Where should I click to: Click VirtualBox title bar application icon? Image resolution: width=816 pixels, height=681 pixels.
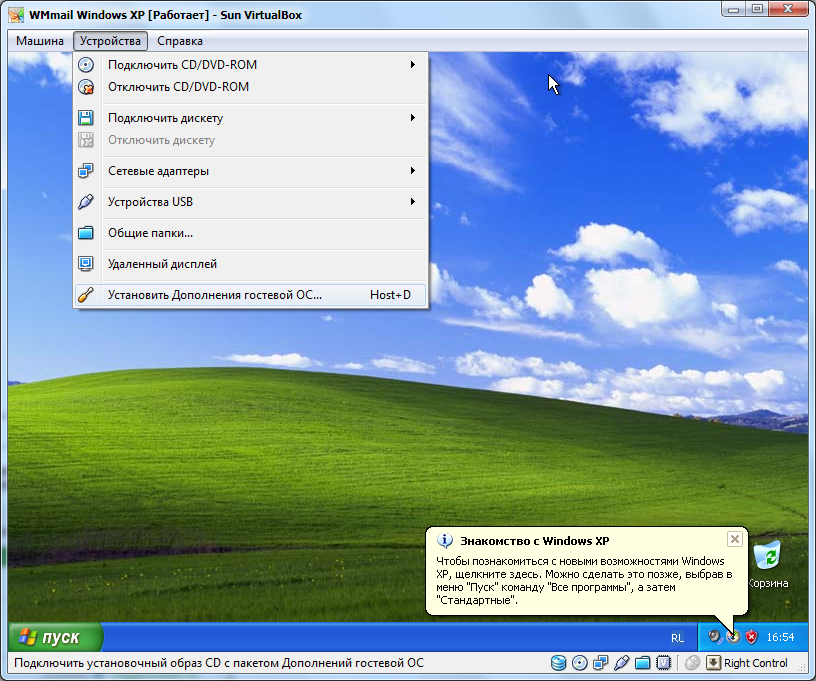(16, 15)
